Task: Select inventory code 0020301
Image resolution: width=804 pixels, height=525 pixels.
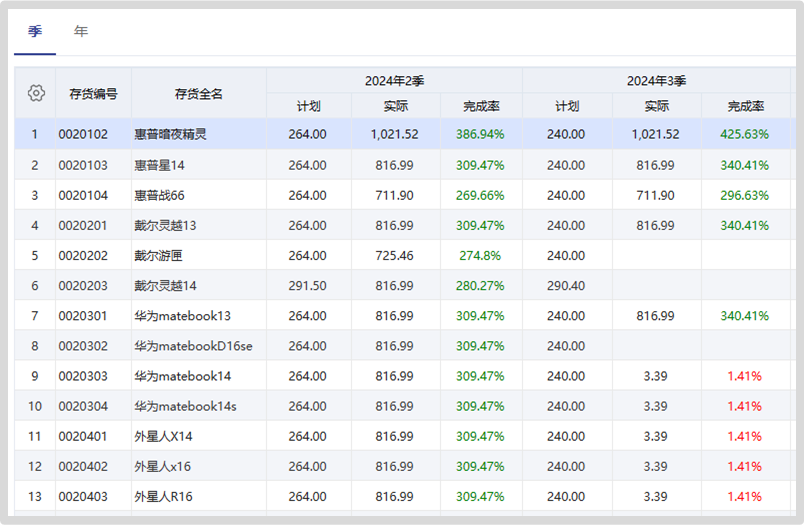Action: (83, 316)
